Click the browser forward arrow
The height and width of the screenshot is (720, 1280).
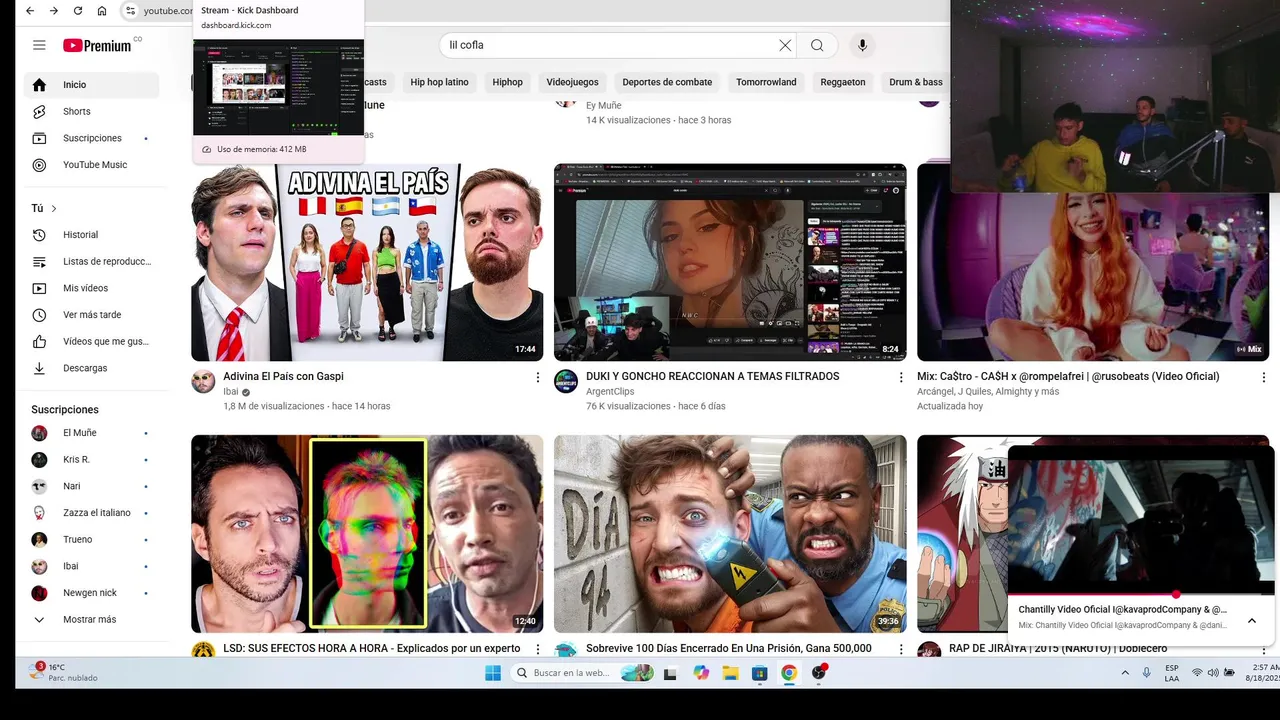coord(54,11)
